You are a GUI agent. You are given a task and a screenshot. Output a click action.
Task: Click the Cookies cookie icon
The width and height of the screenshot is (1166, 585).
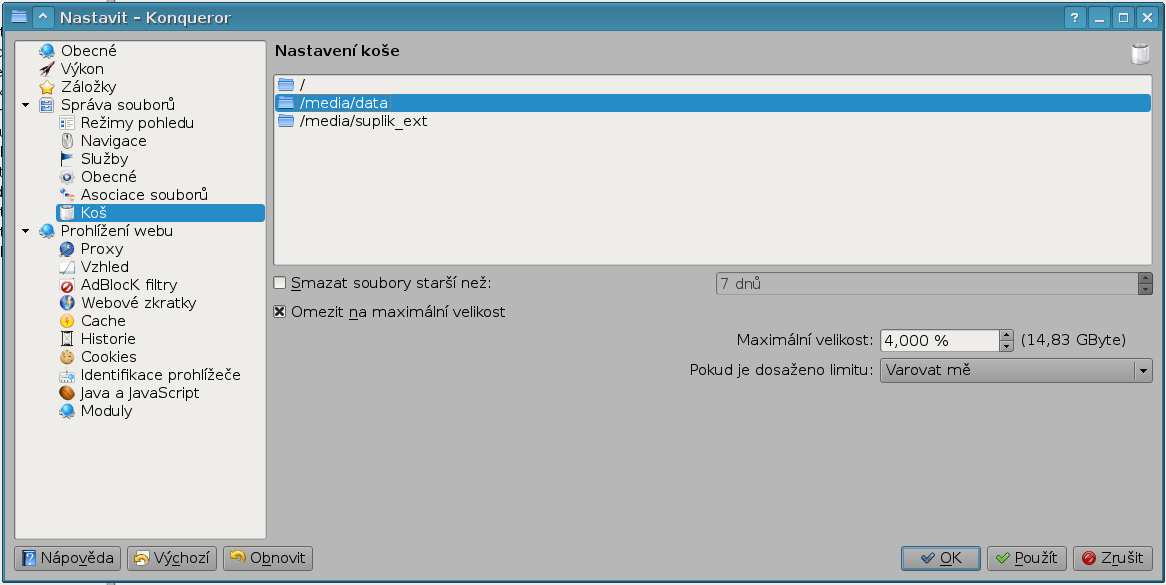click(x=67, y=357)
